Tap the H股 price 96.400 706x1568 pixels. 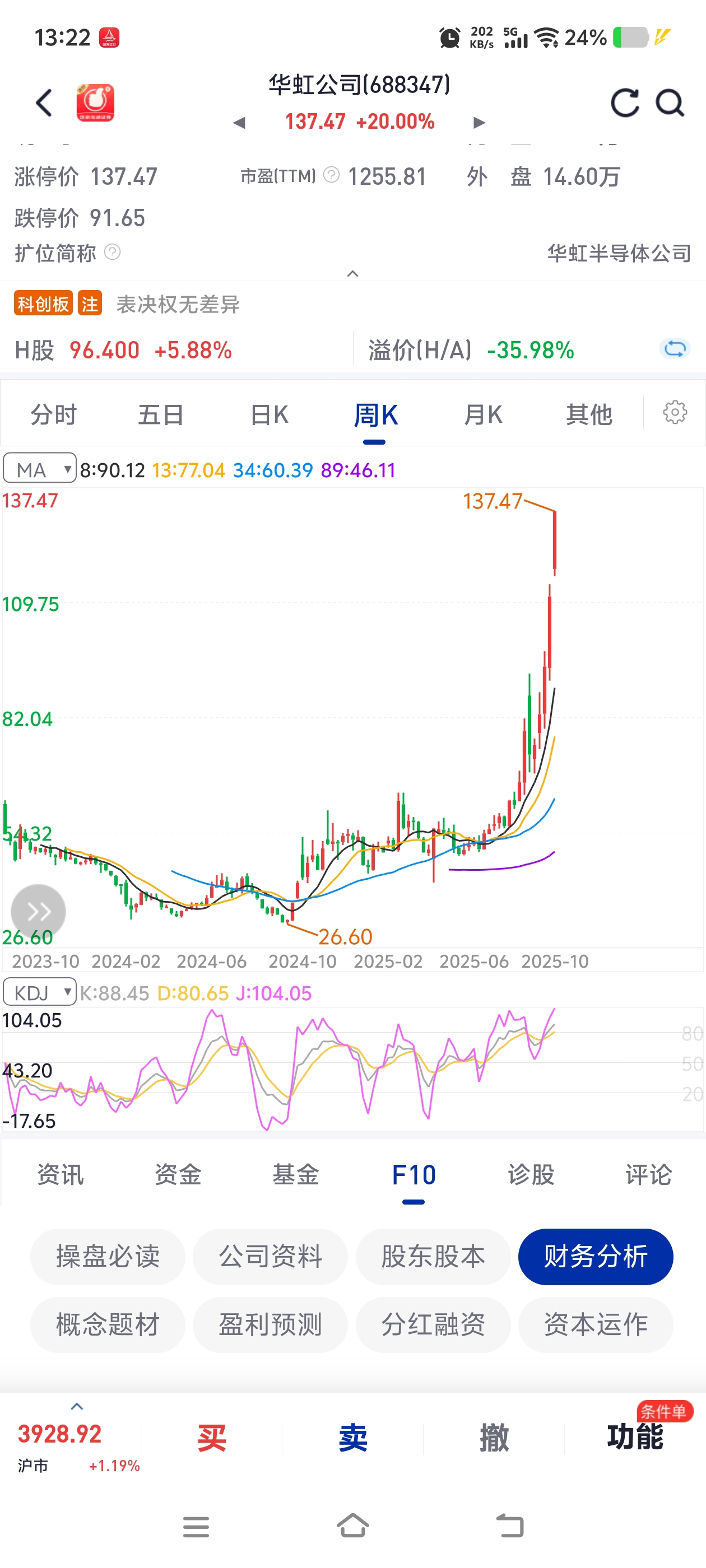[x=104, y=350]
